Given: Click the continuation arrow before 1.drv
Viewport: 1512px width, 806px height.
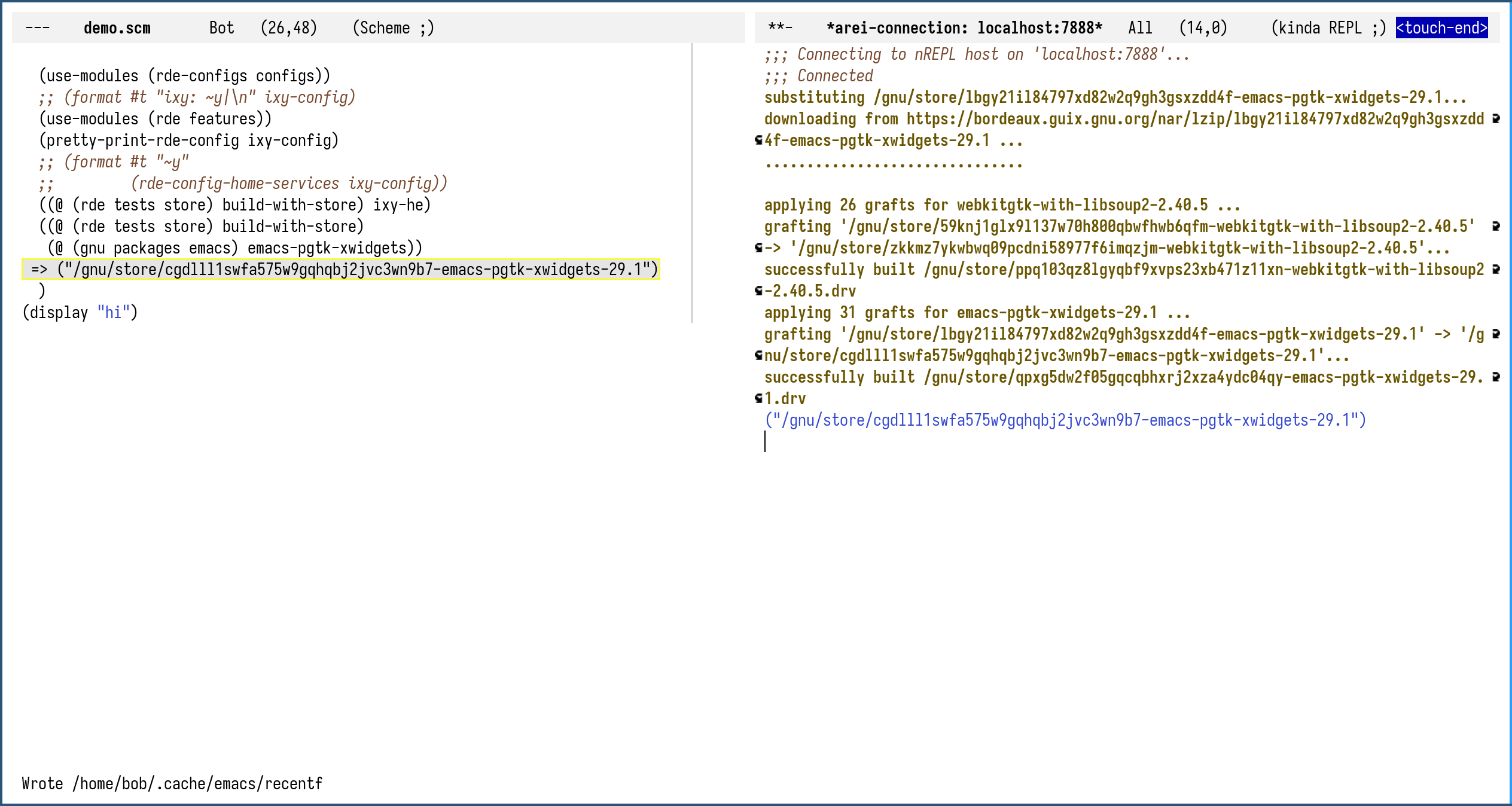Looking at the screenshot, I should (x=758, y=399).
